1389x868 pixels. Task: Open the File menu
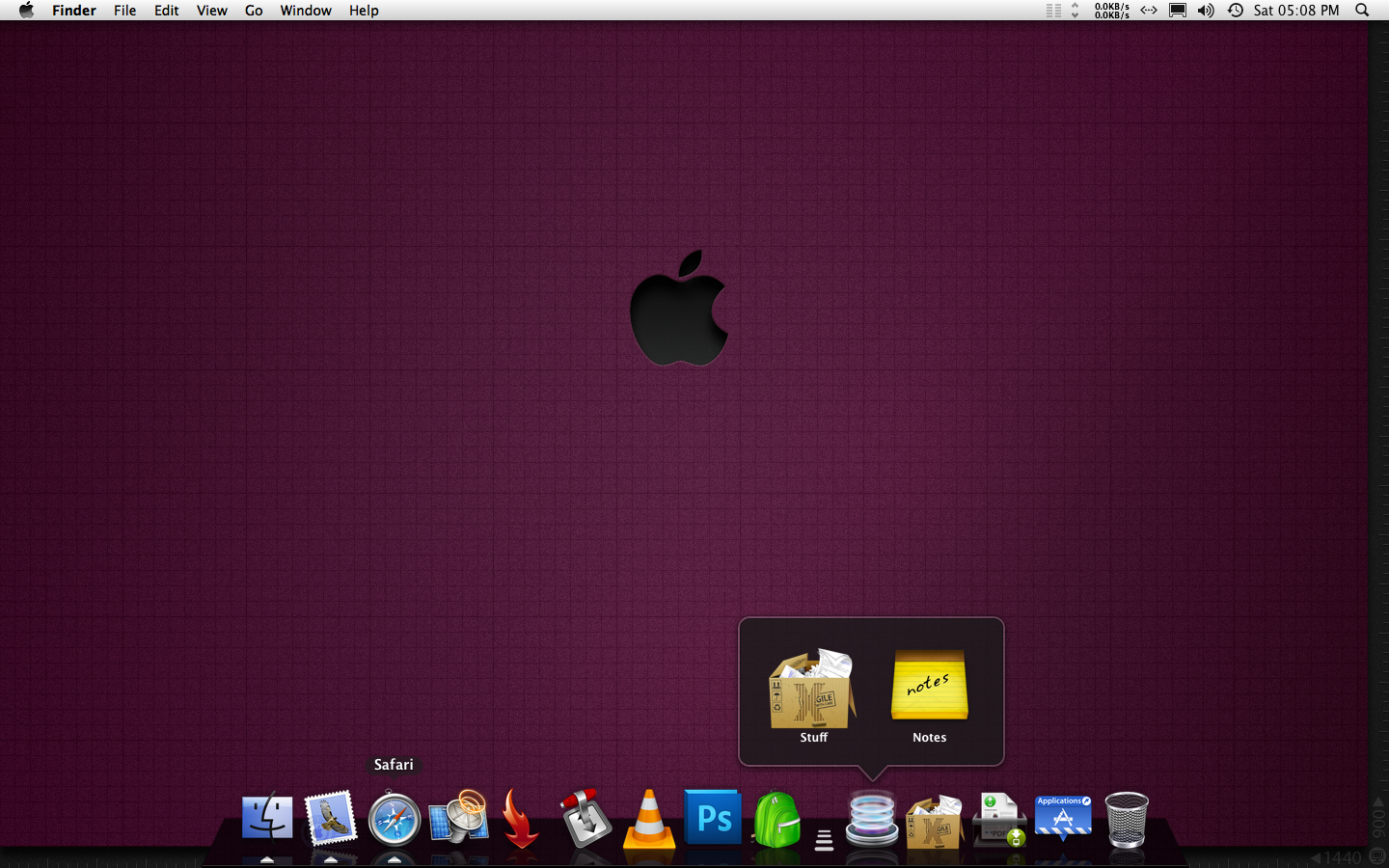[124, 11]
